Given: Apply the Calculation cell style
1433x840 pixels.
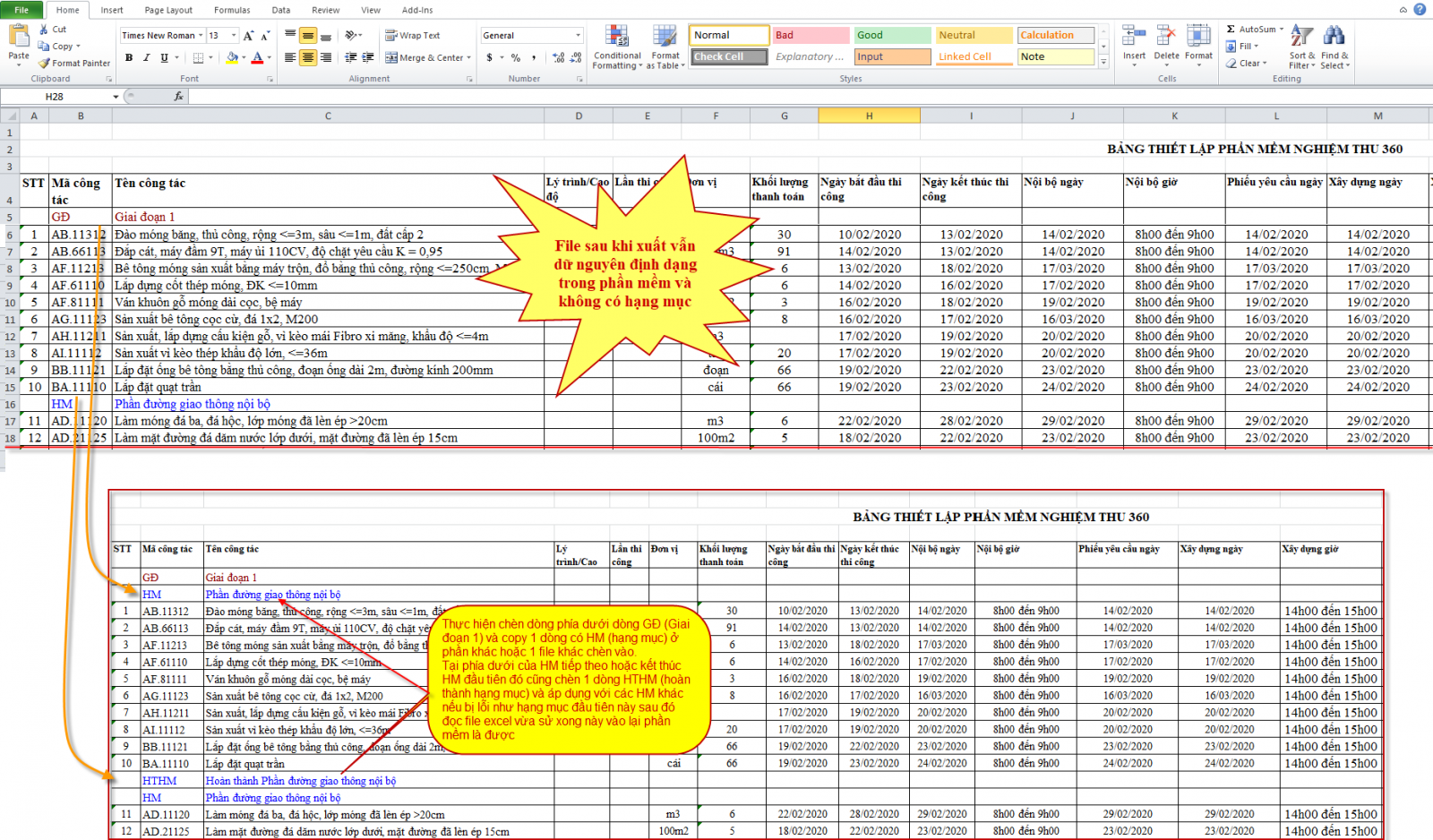Looking at the screenshot, I should (1056, 35).
